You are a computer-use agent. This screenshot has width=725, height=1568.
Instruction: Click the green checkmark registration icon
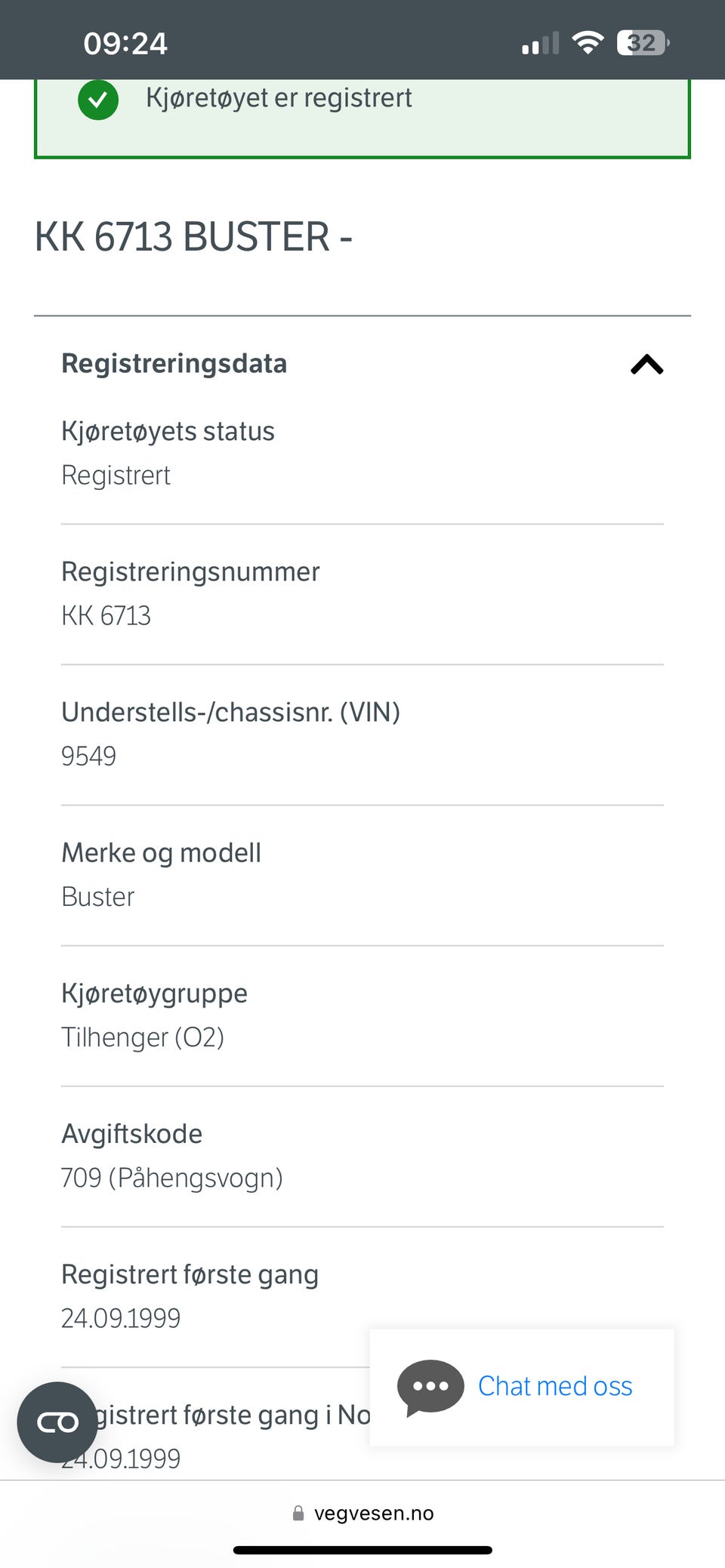98,100
